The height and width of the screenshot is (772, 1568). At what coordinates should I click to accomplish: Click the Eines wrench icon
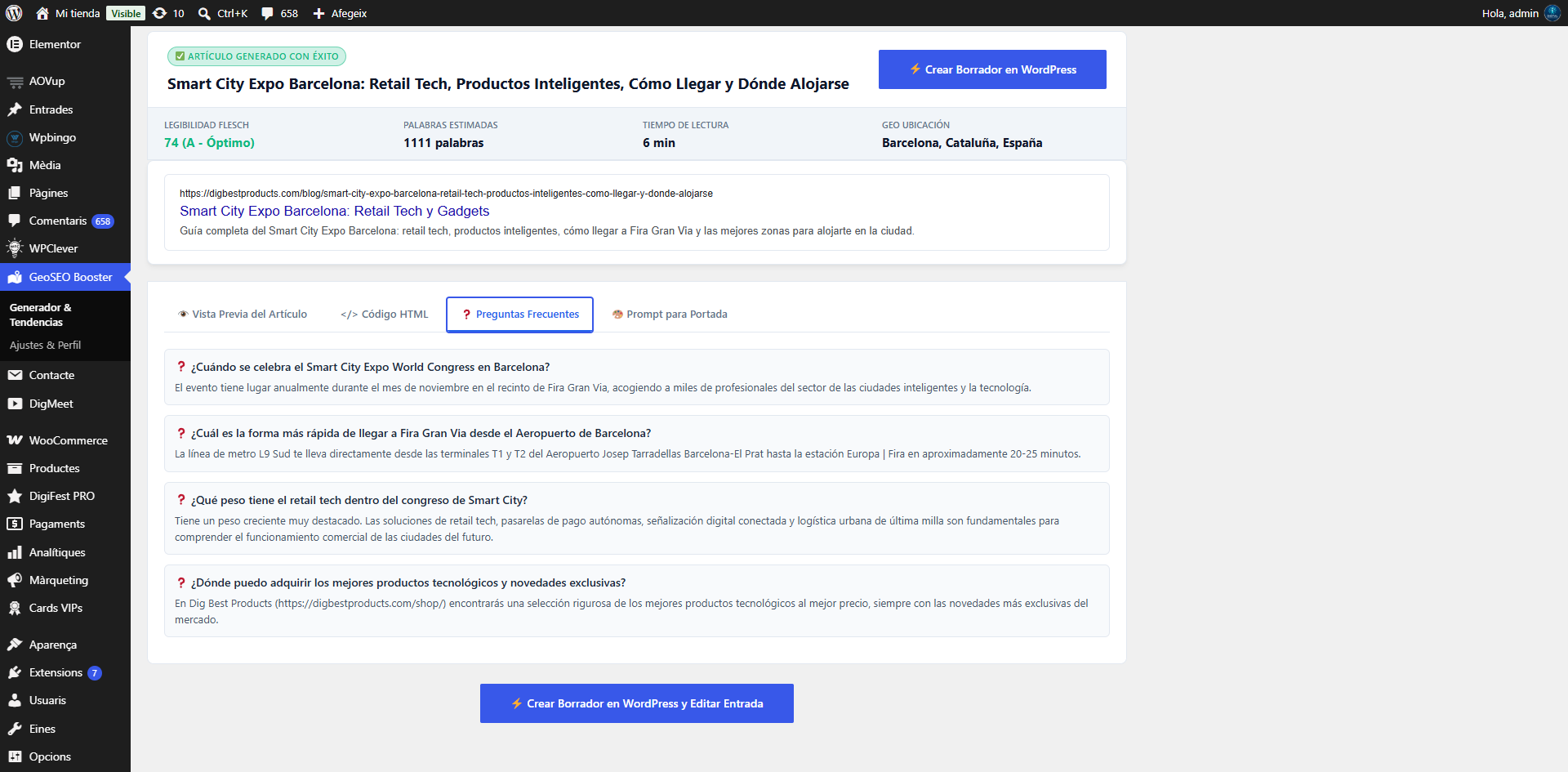[x=15, y=729]
